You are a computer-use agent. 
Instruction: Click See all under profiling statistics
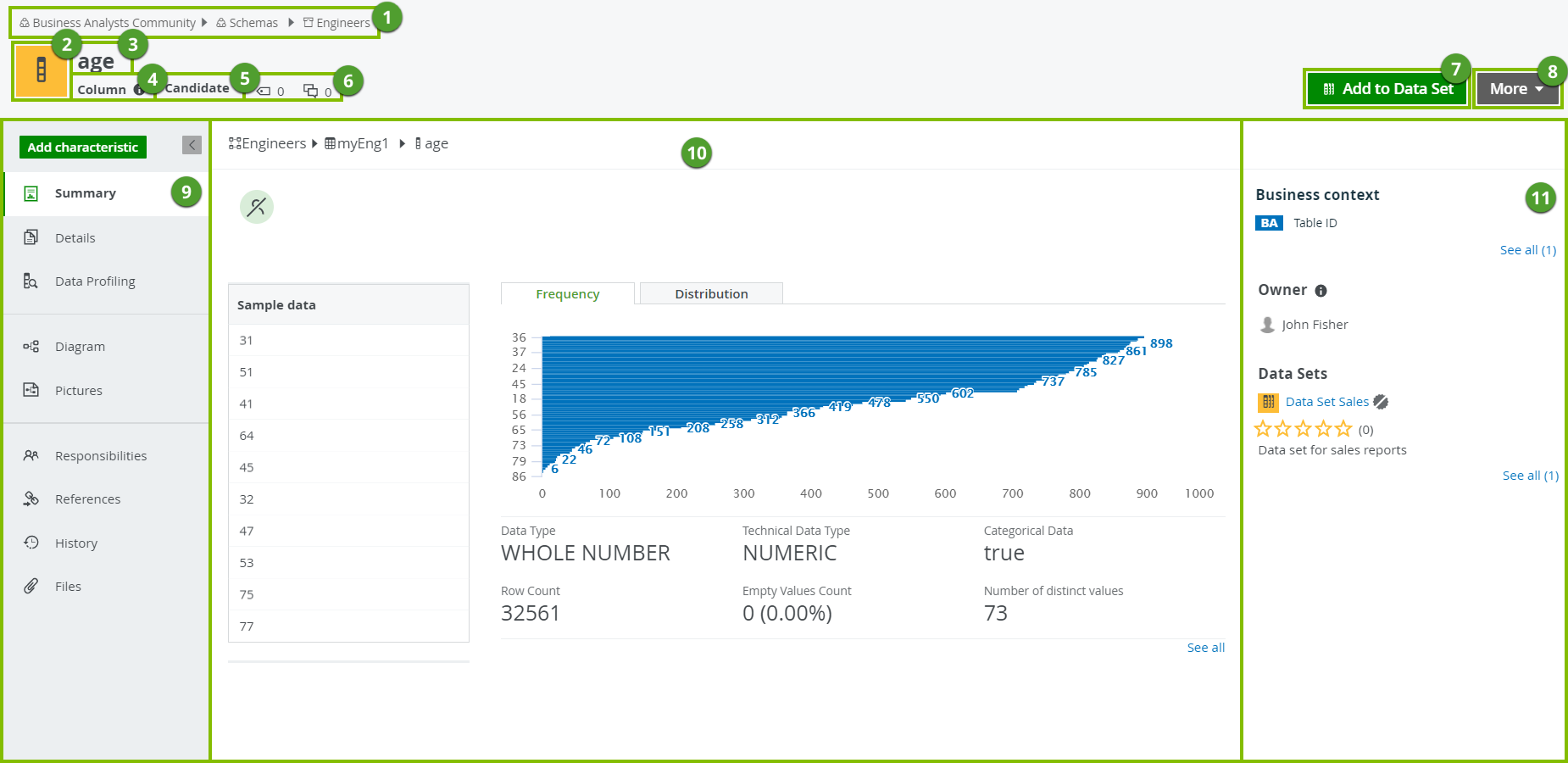[1205, 648]
